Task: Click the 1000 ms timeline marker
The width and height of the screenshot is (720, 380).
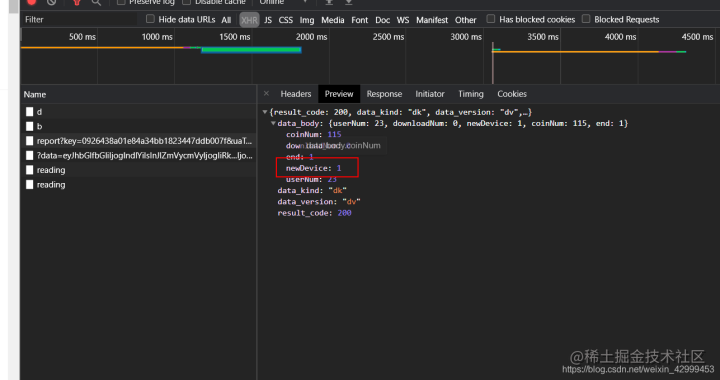Action: point(157,37)
